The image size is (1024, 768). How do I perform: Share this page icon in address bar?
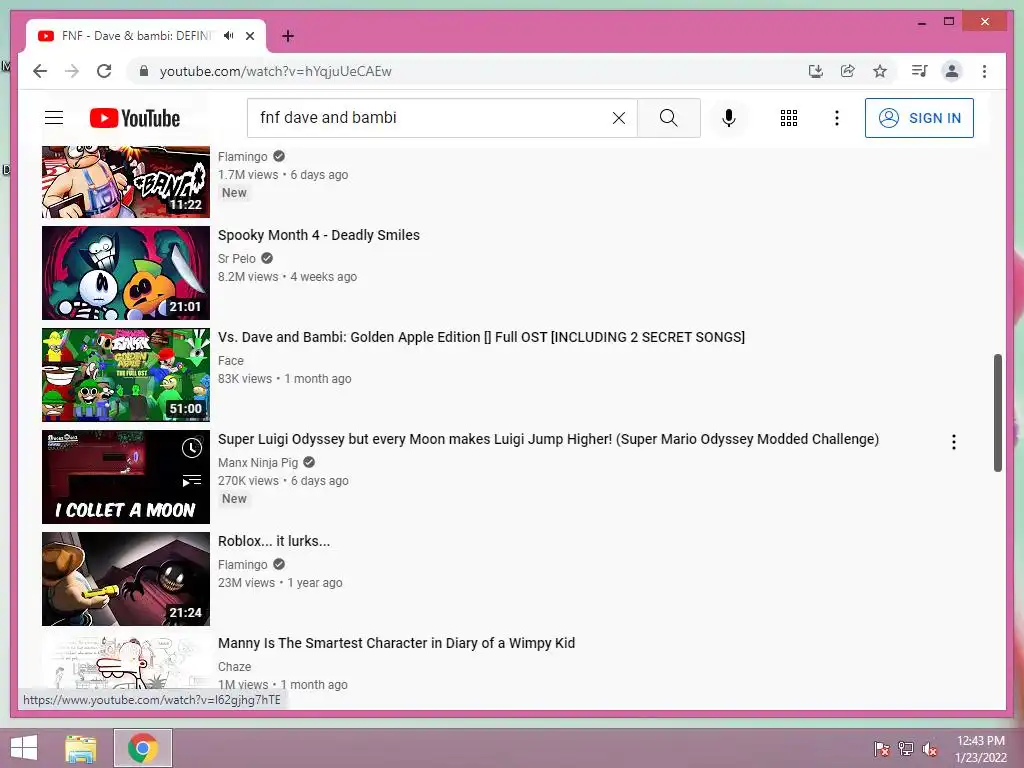pyautogui.click(x=848, y=71)
